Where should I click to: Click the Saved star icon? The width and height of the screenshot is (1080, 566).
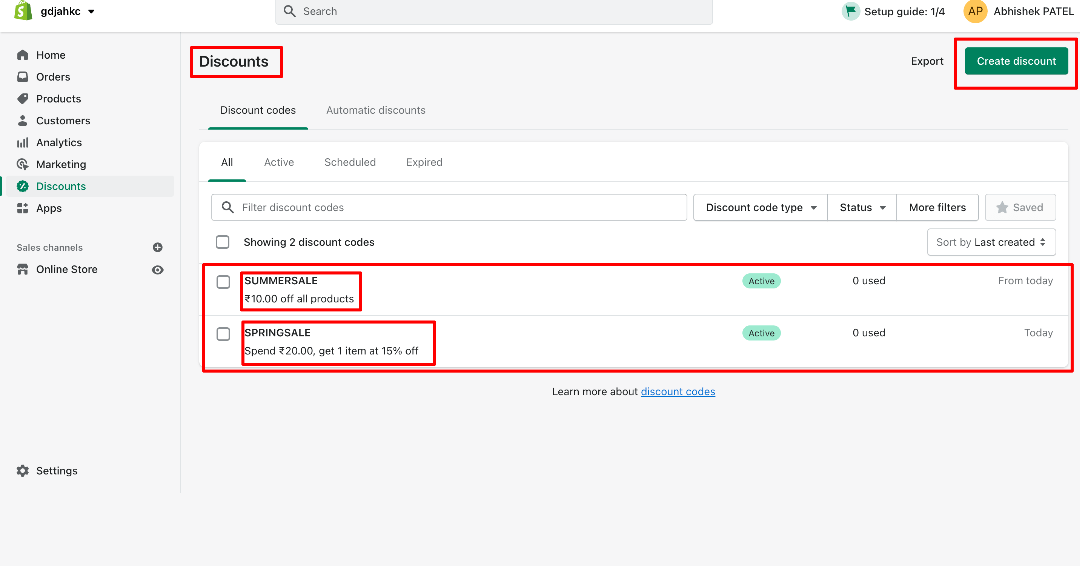coord(1002,207)
